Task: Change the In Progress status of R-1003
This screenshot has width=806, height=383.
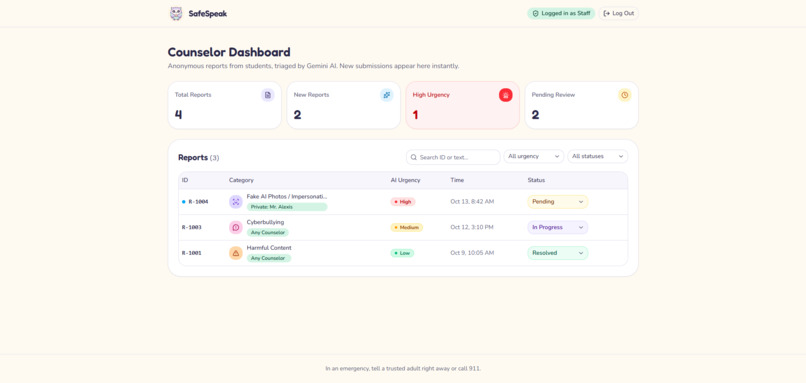Action: (x=558, y=227)
